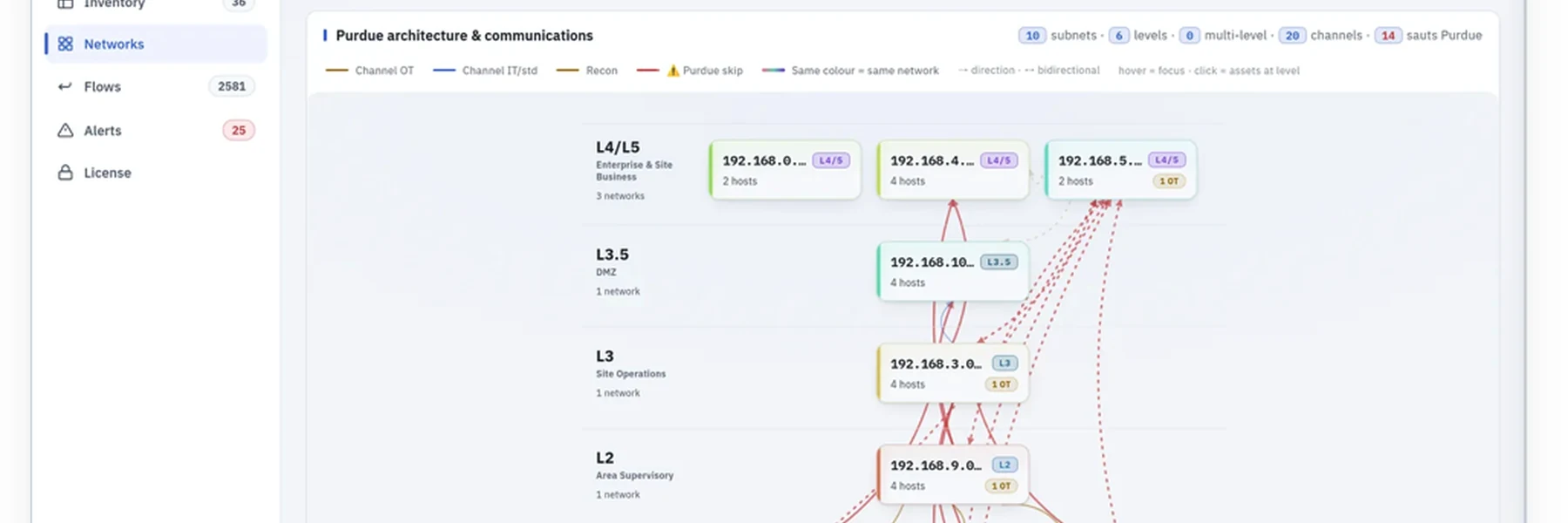Click the red 25 alerts badge
Viewport: 1568px width, 523px height.
point(239,130)
